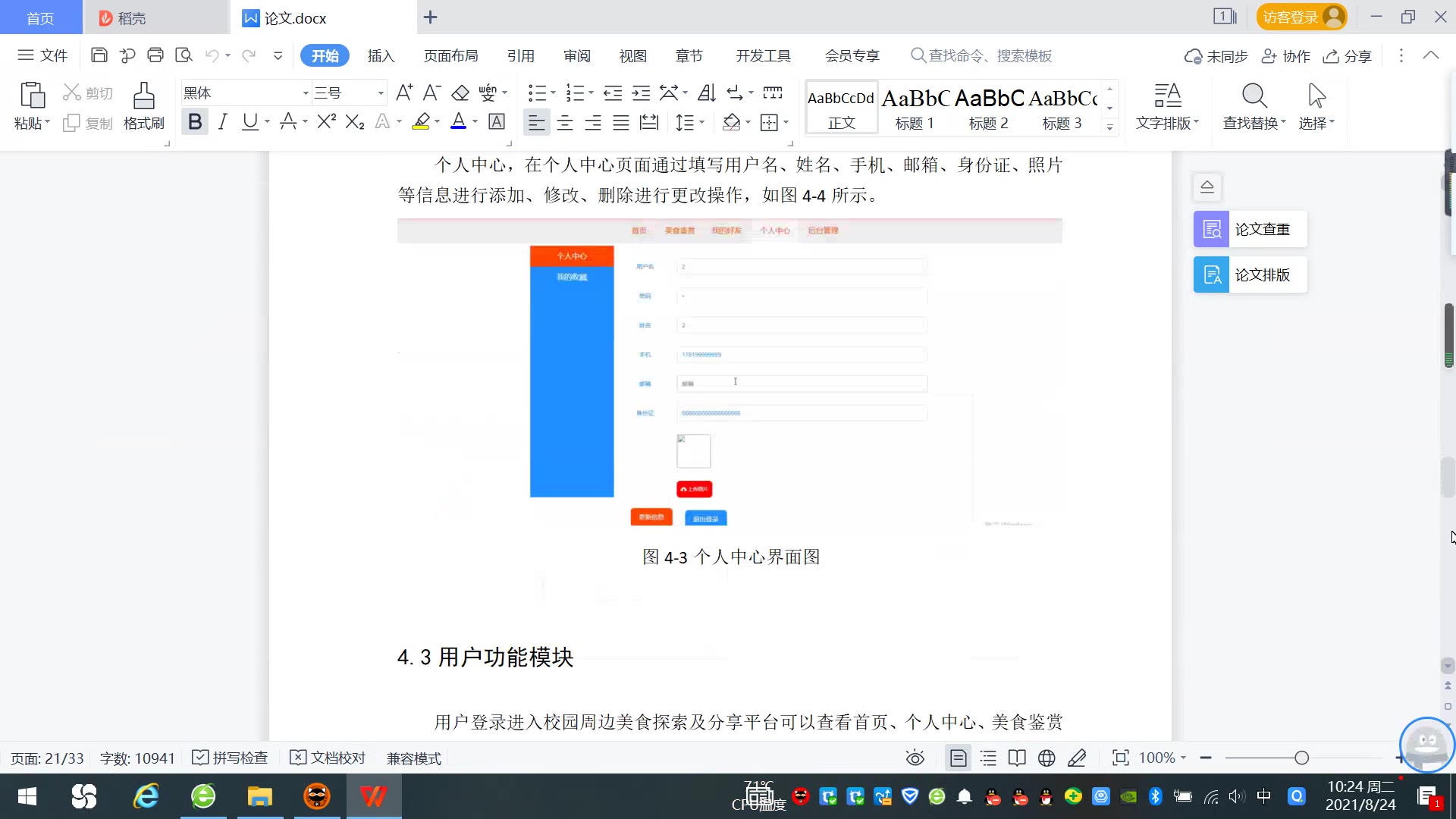The image size is (1456, 819).
Task: Open the font size dropdown (三号)
Action: pyautogui.click(x=381, y=93)
